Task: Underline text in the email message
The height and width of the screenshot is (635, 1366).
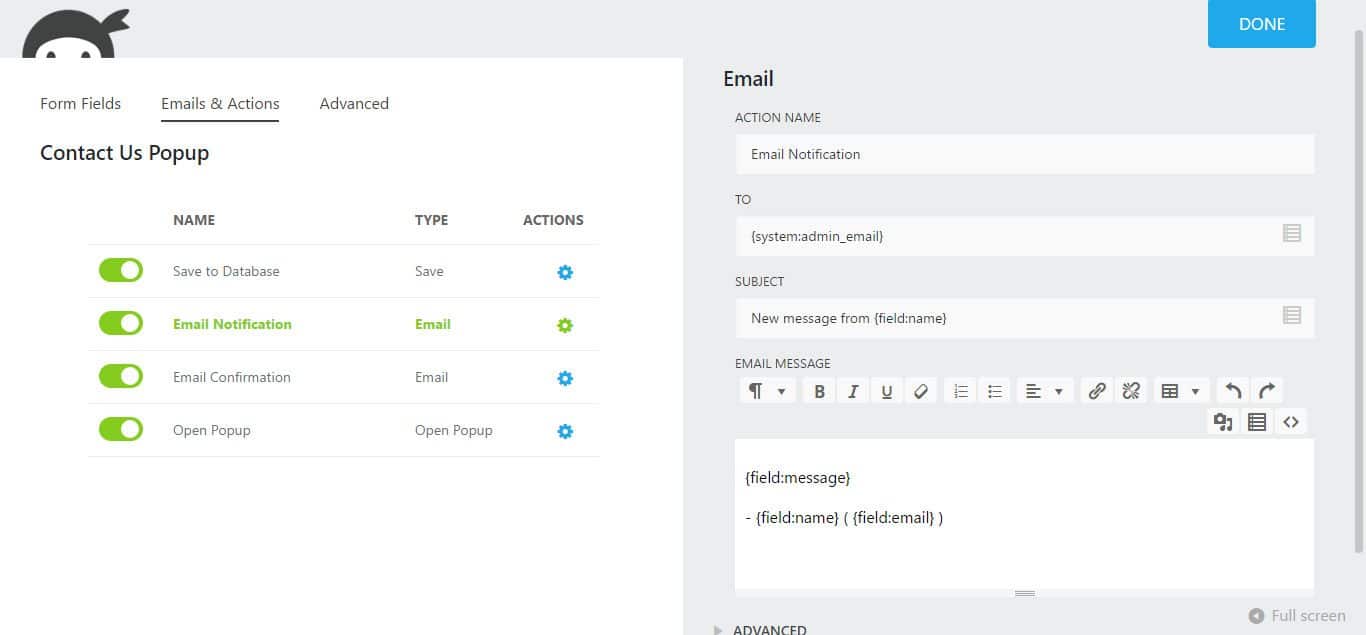Action: 887,390
